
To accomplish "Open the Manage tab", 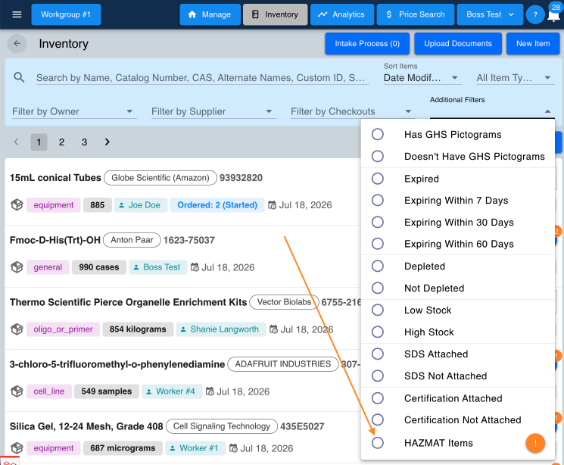I will tap(210, 15).
